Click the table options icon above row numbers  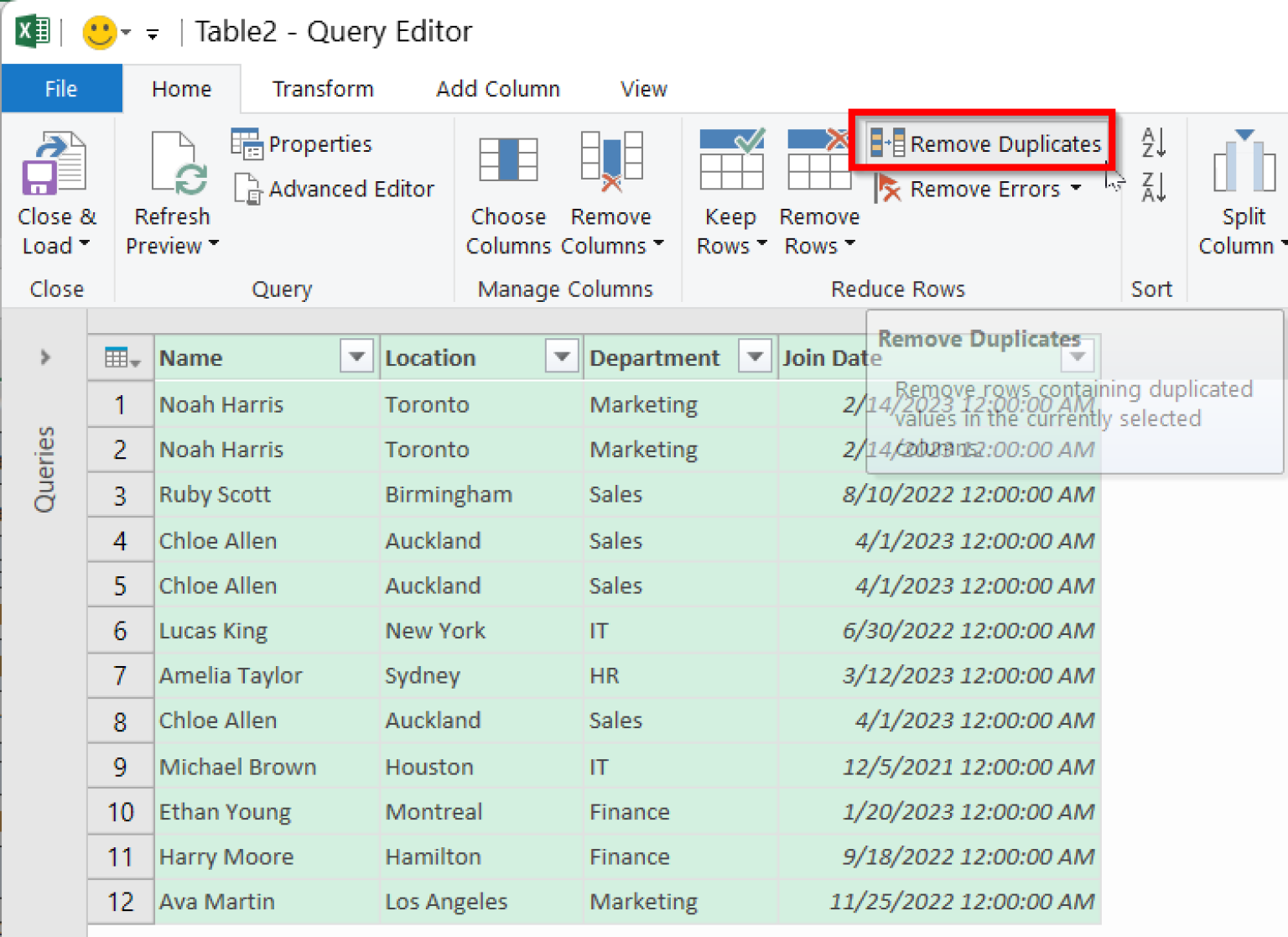click(x=119, y=357)
